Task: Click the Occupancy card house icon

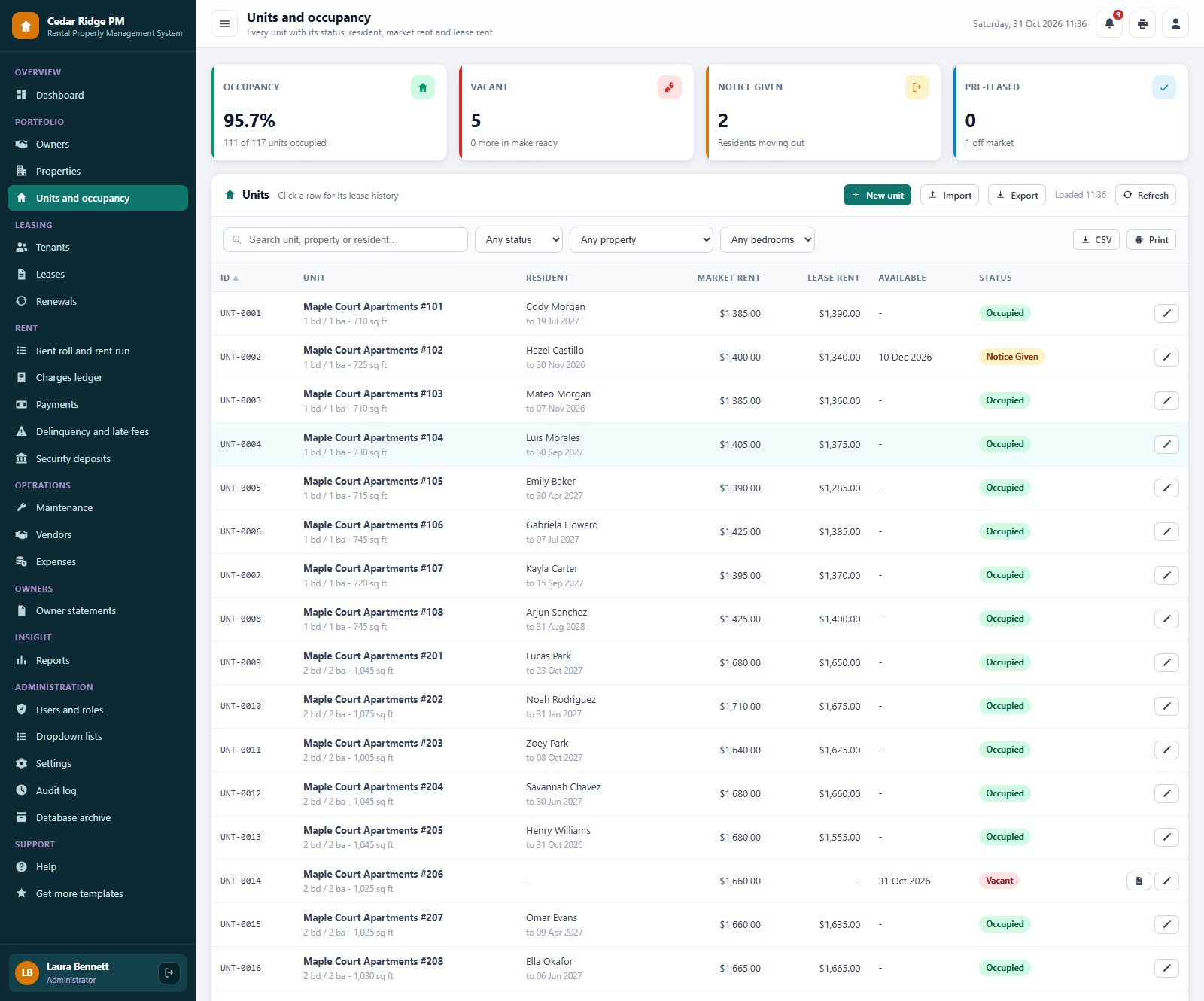Action: click(x=423, y=87)
